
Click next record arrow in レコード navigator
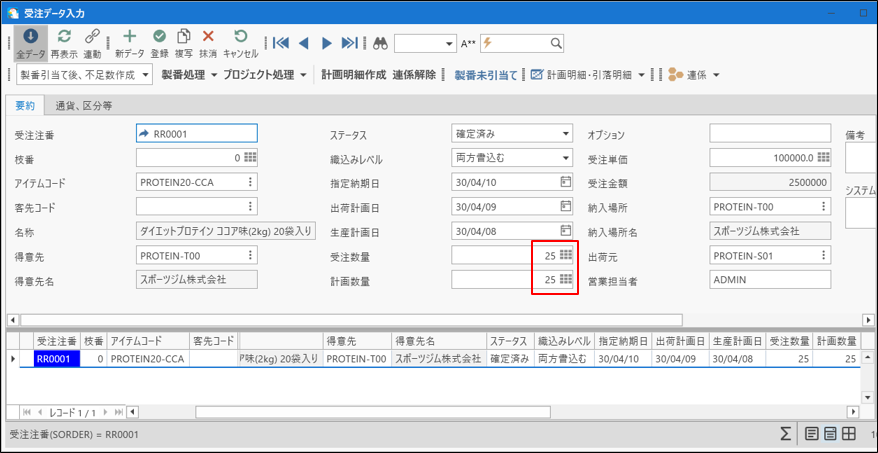pos(105,412)
